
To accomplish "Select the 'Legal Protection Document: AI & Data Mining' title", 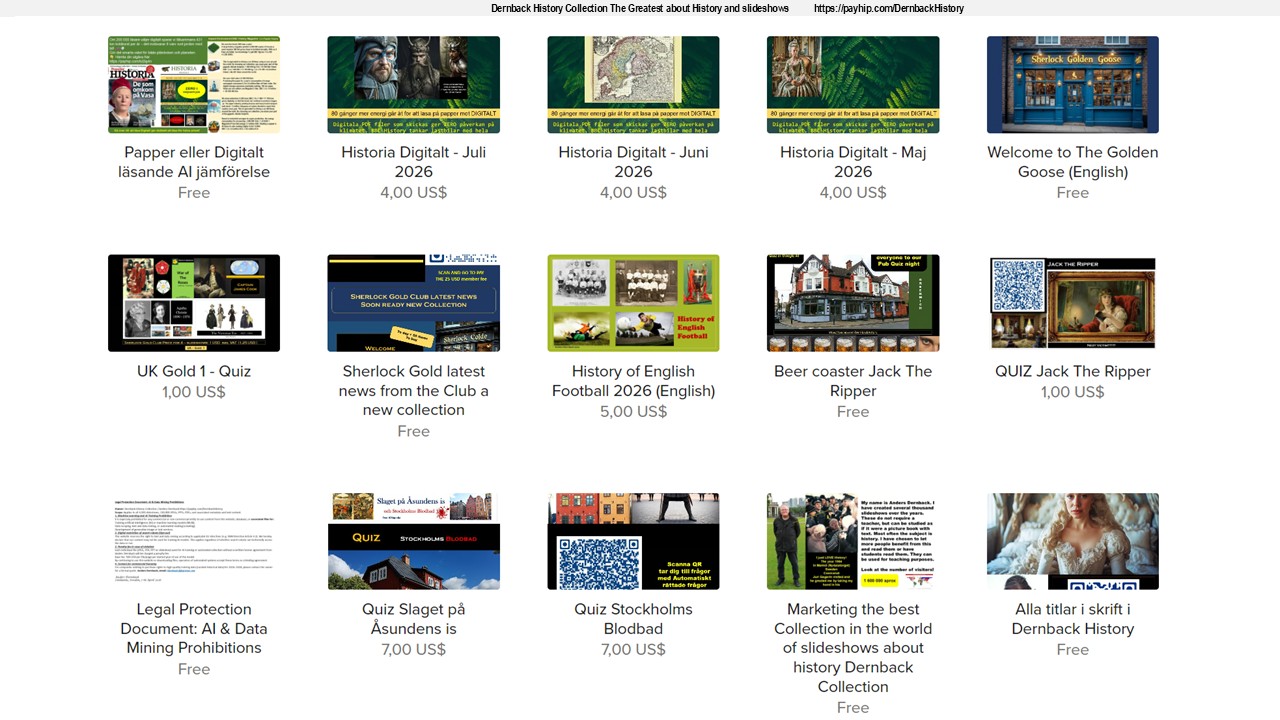I will coord(194,628).
